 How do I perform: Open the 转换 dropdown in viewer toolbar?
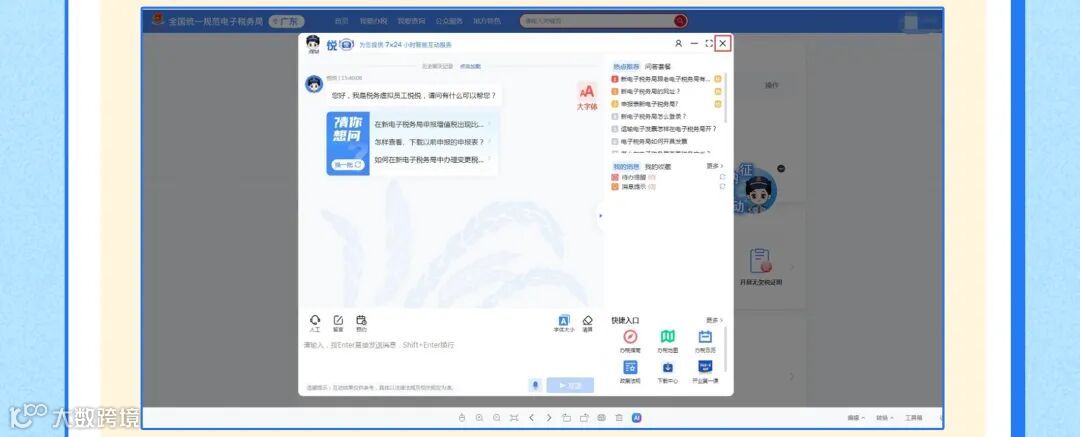coord(884,418)
